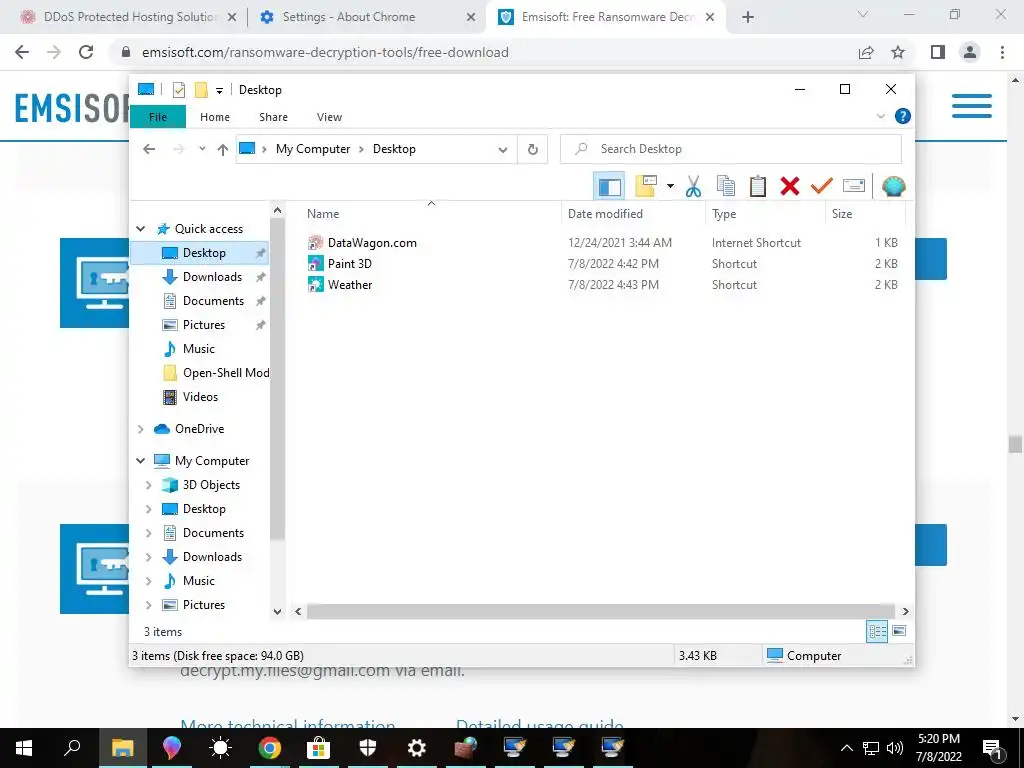Click the navigation pane scroll down arrow

[278, 612]
